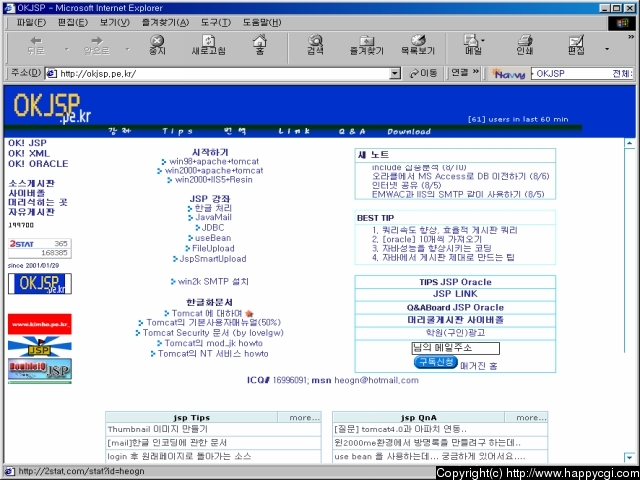This screenshot has width=640, height=480.
Task: Click the JSP LINK table link
Action: coord(455,294)
